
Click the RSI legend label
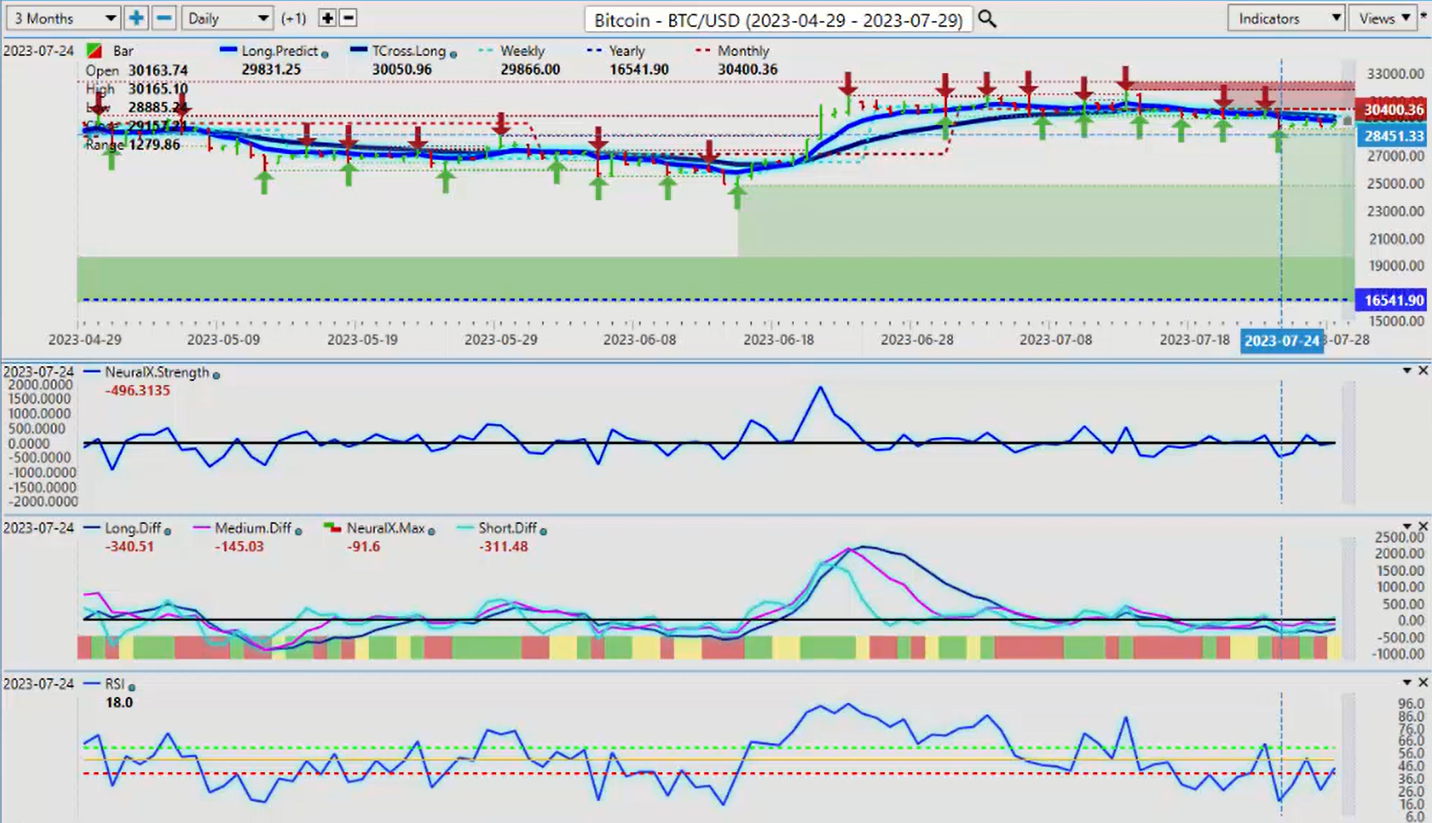tap(115, 683)
